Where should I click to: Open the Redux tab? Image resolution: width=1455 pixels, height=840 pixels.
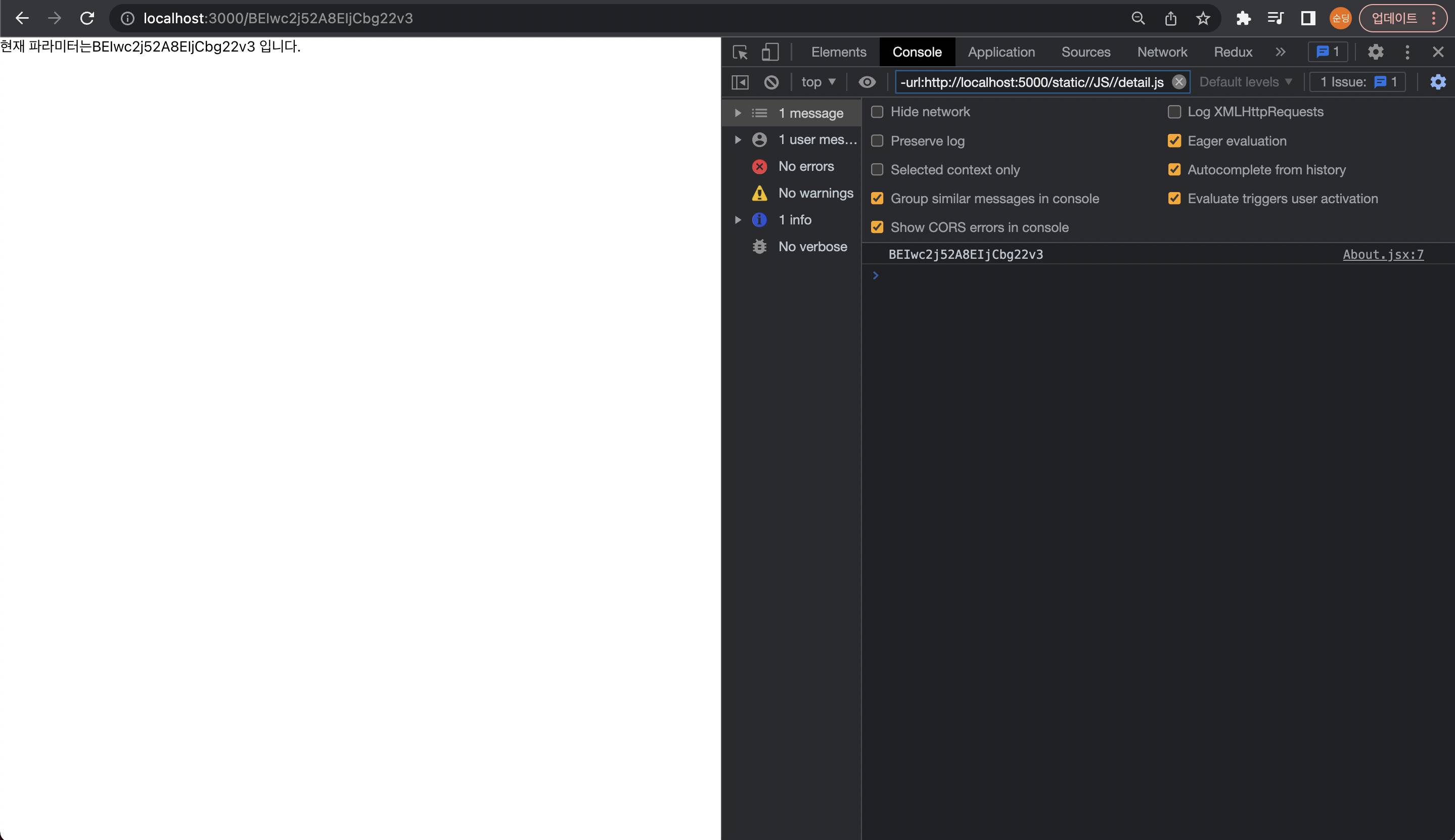1233,52
